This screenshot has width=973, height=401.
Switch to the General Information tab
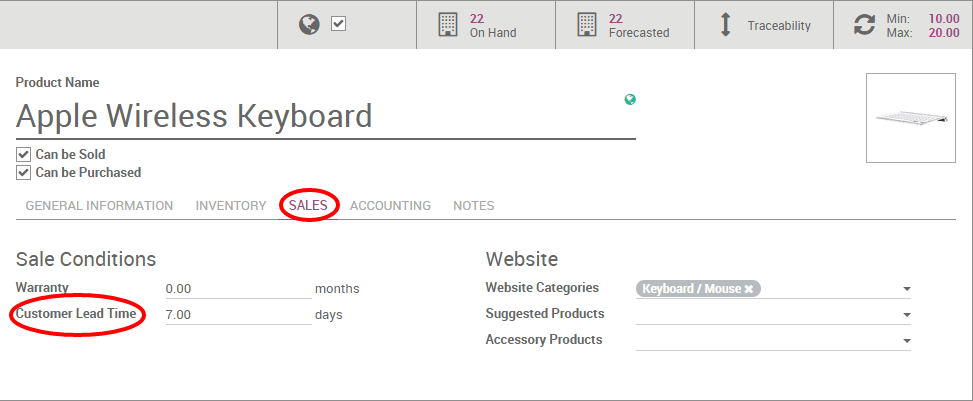click(x=99, y=206)
